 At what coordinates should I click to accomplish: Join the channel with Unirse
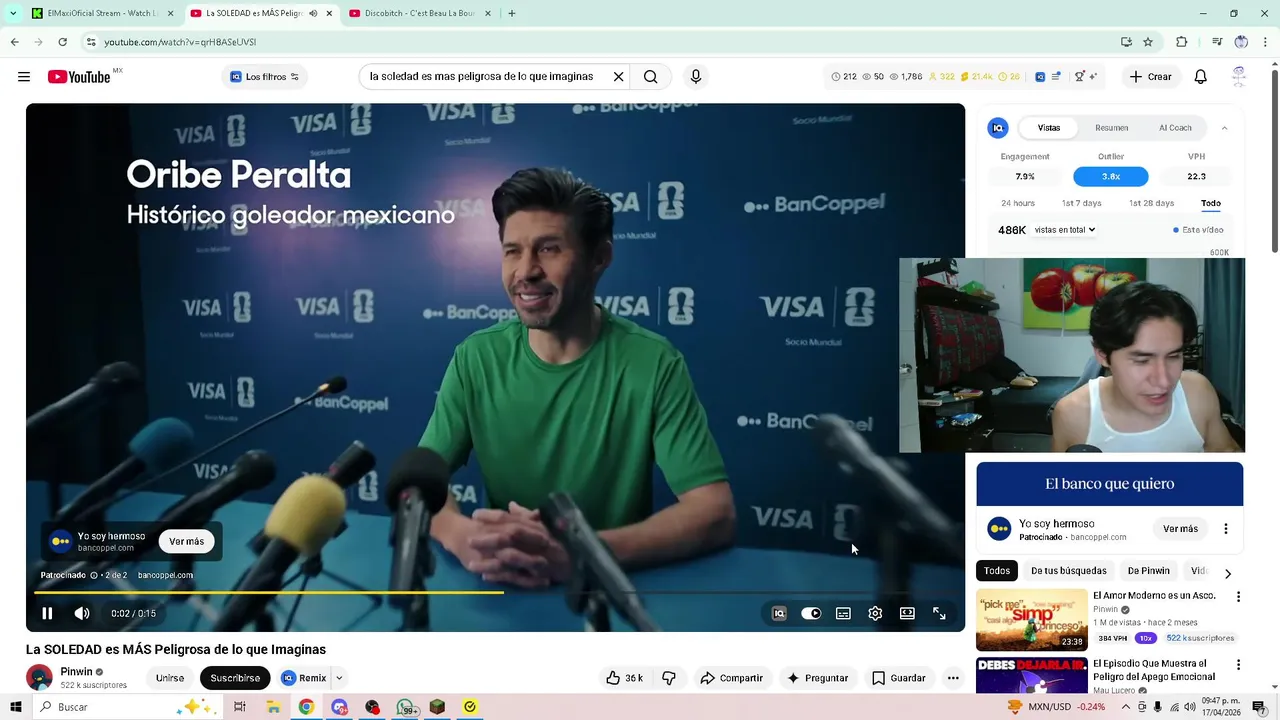coord(170,678)
